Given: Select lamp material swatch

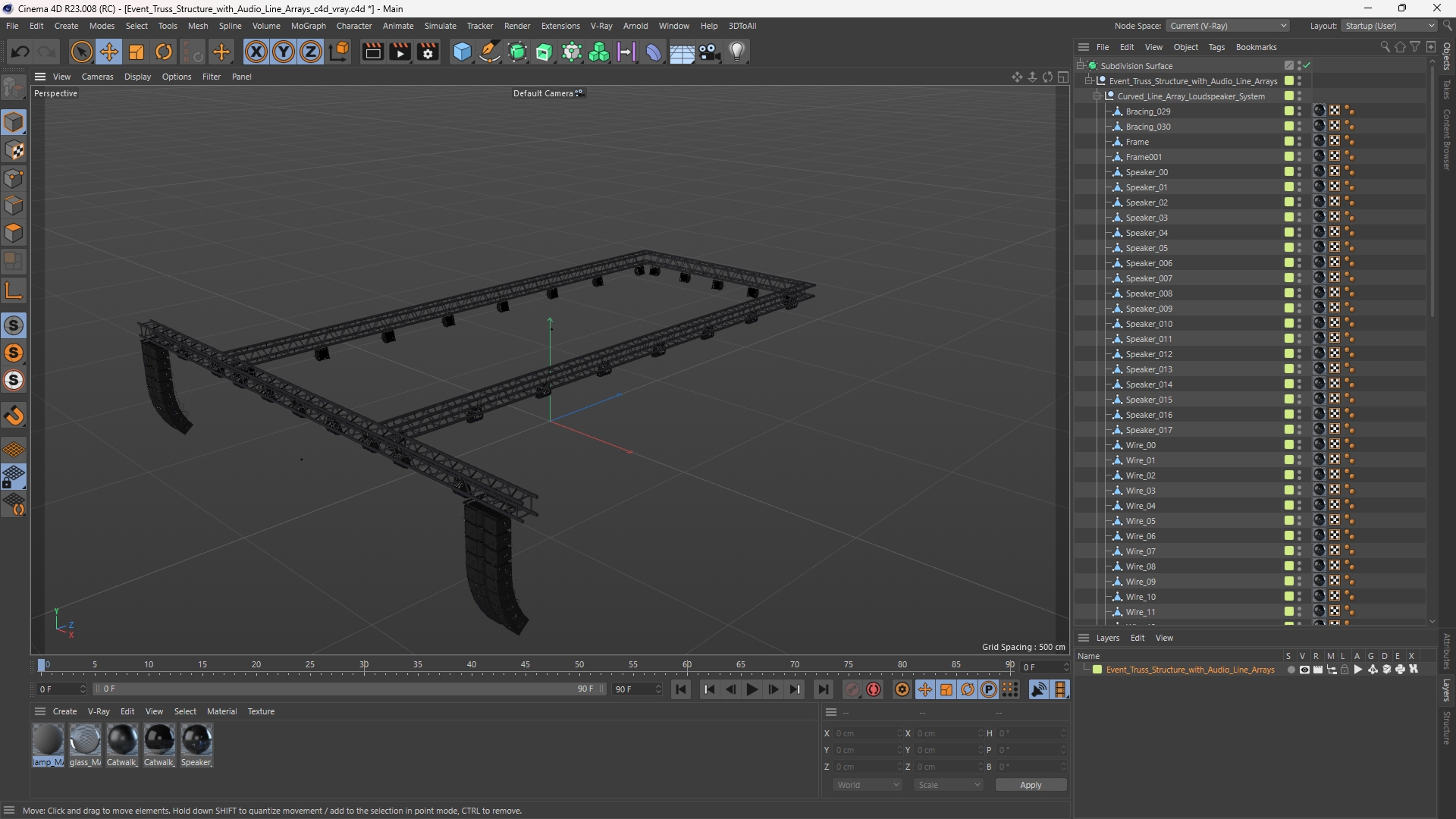Looking at the screenshot, I should [x=48, y=745].
